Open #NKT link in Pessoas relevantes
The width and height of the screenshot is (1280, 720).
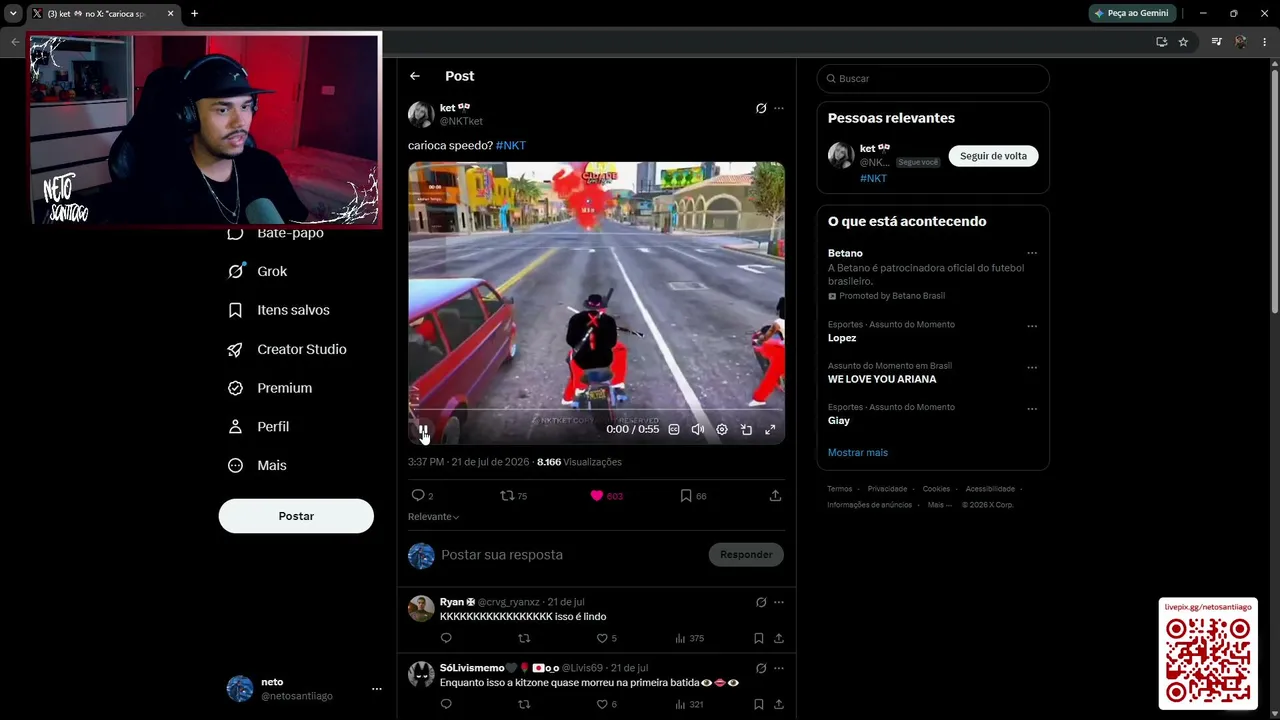pyautogui.click(x=873, y=178)
